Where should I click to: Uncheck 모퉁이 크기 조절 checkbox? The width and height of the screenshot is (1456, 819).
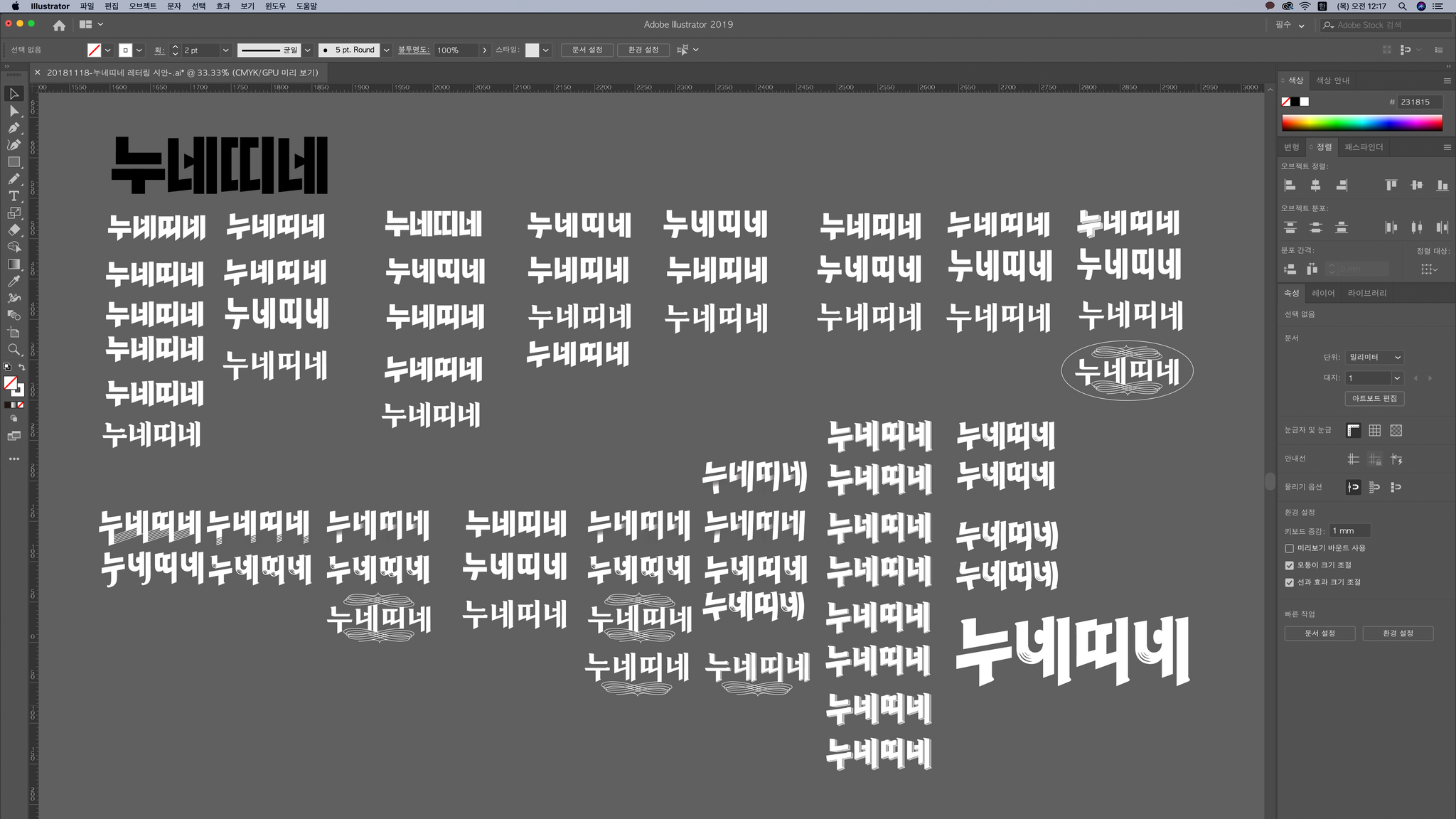pos(1290,565)
